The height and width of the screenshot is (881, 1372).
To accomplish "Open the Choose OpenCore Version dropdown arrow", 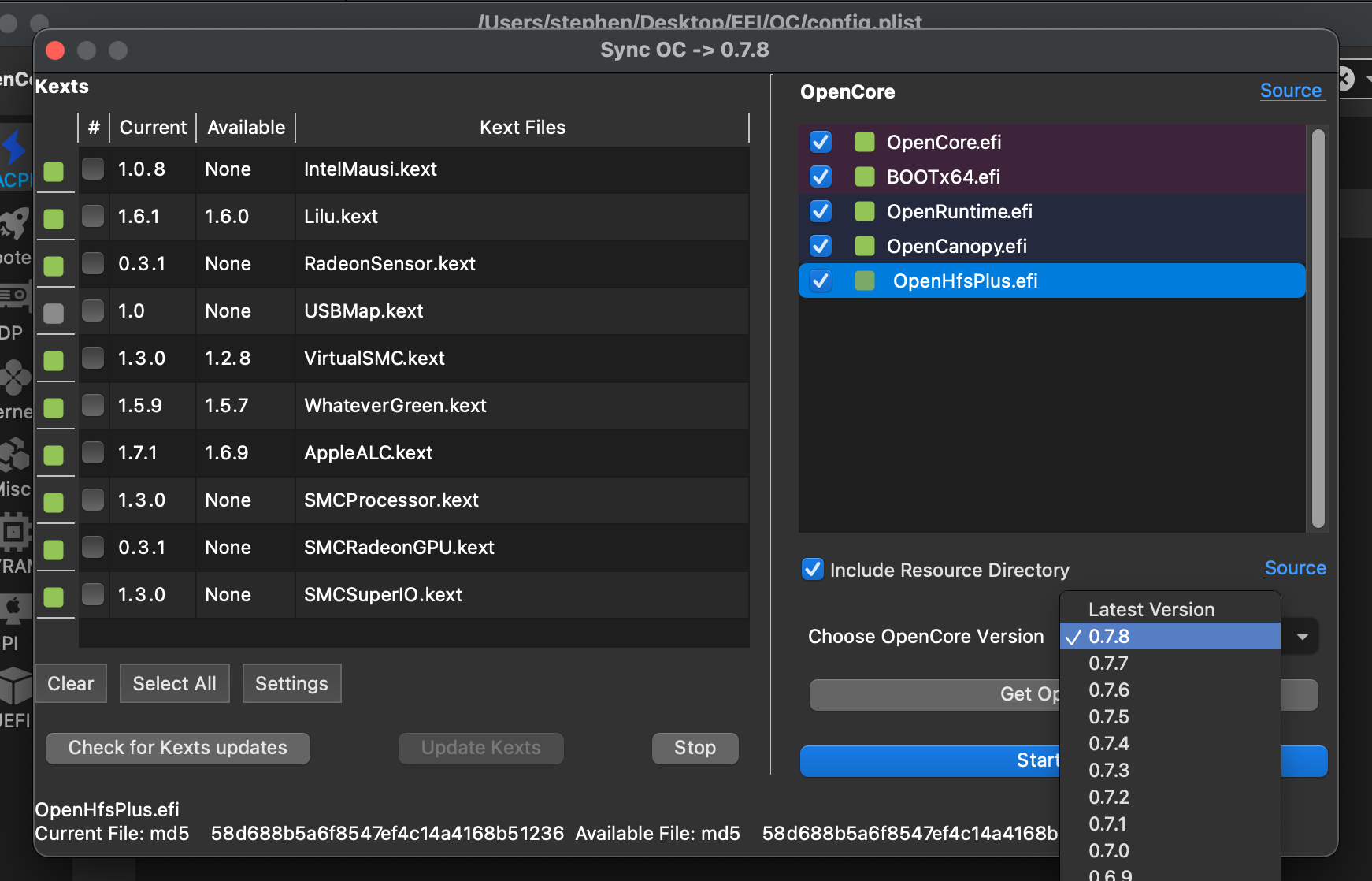I will [x=1303, y=636].
